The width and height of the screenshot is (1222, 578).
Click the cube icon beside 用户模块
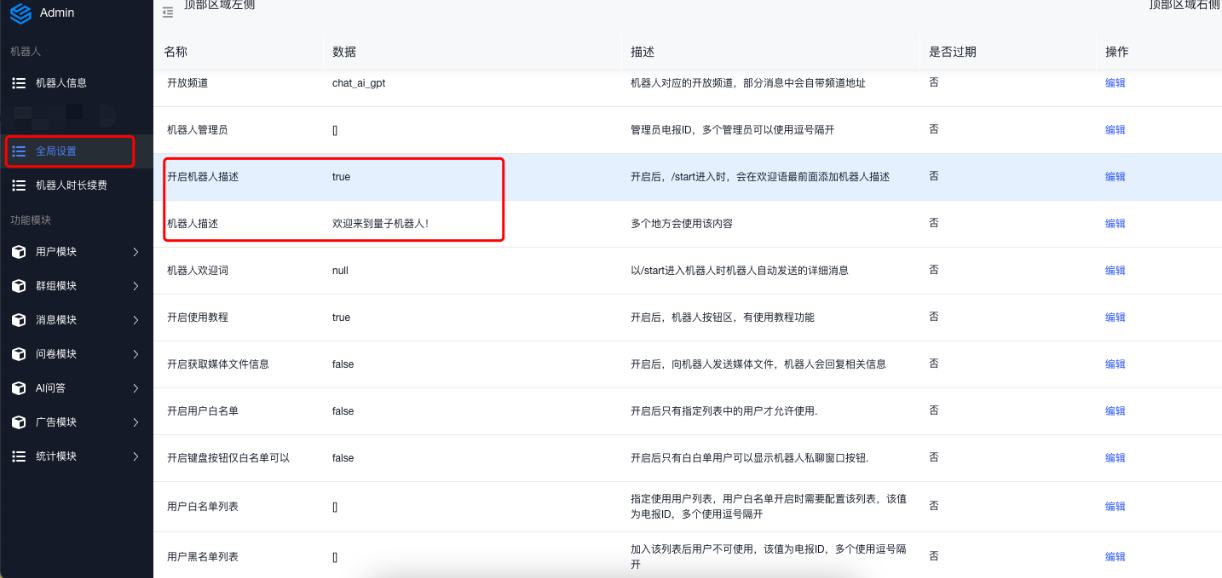coord(18,252)
